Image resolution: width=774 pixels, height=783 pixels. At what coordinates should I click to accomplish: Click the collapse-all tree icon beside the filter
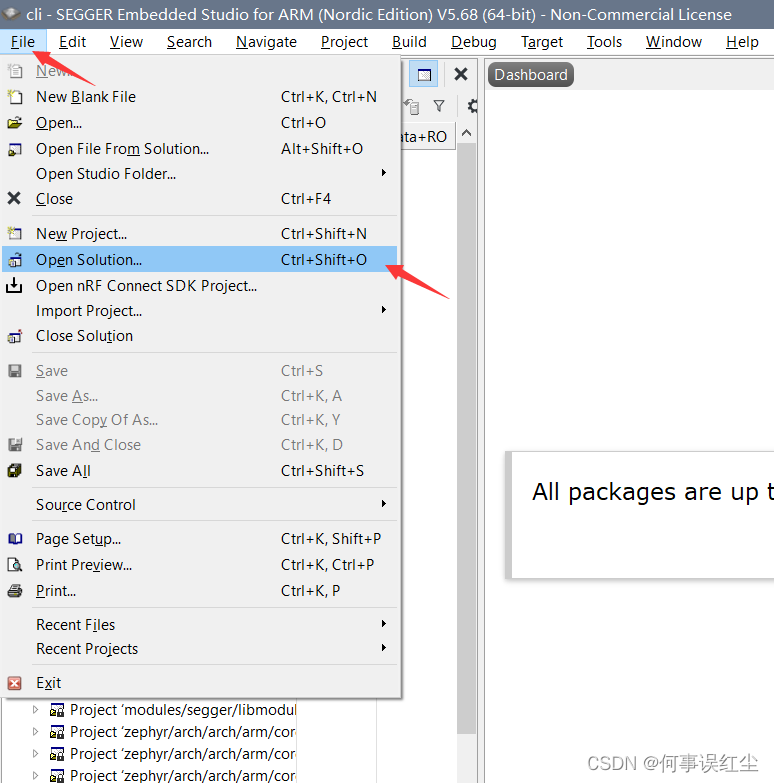click(x=411, y=106)
